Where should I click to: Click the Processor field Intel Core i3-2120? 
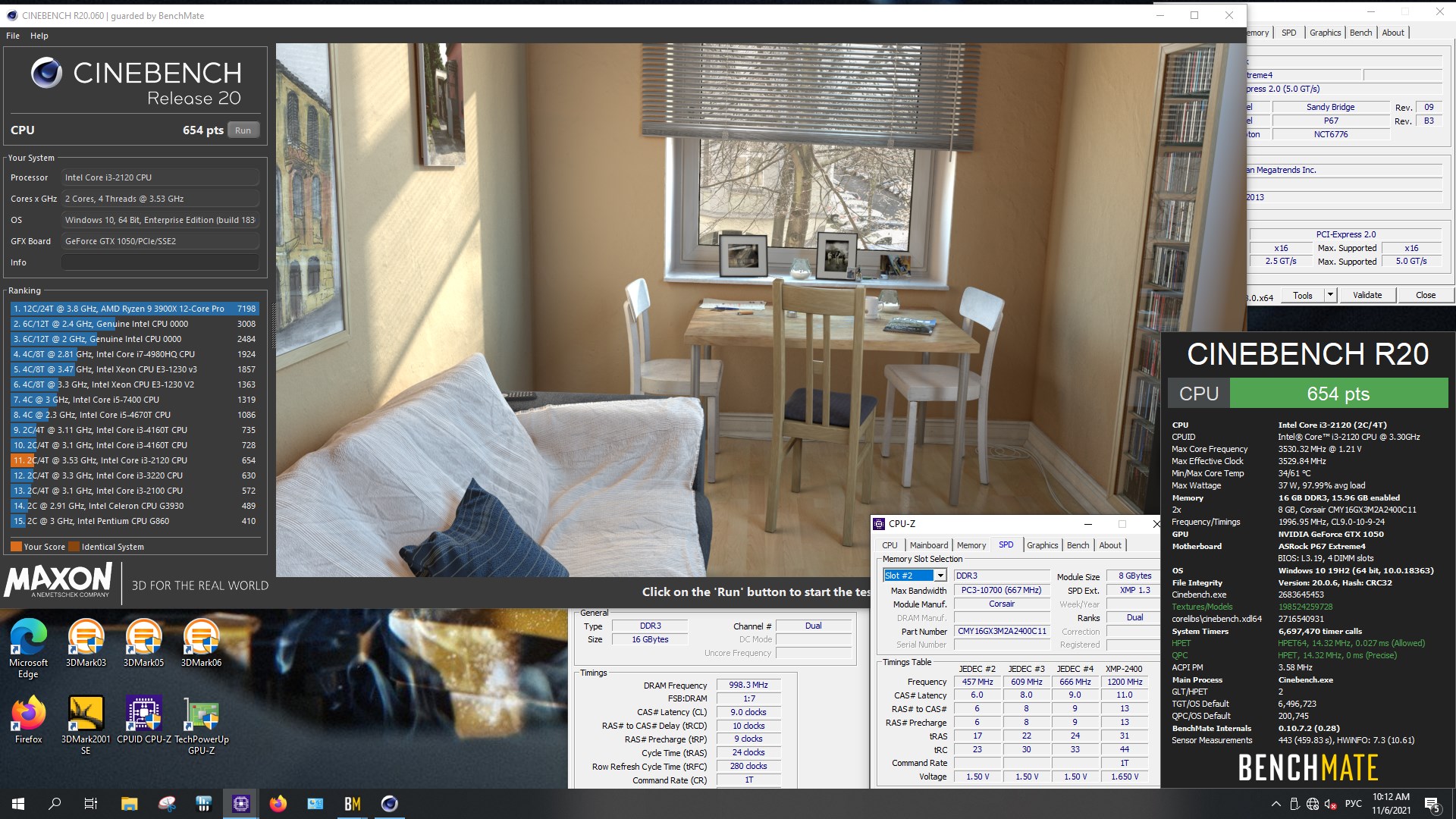click(x=160, y=177)
